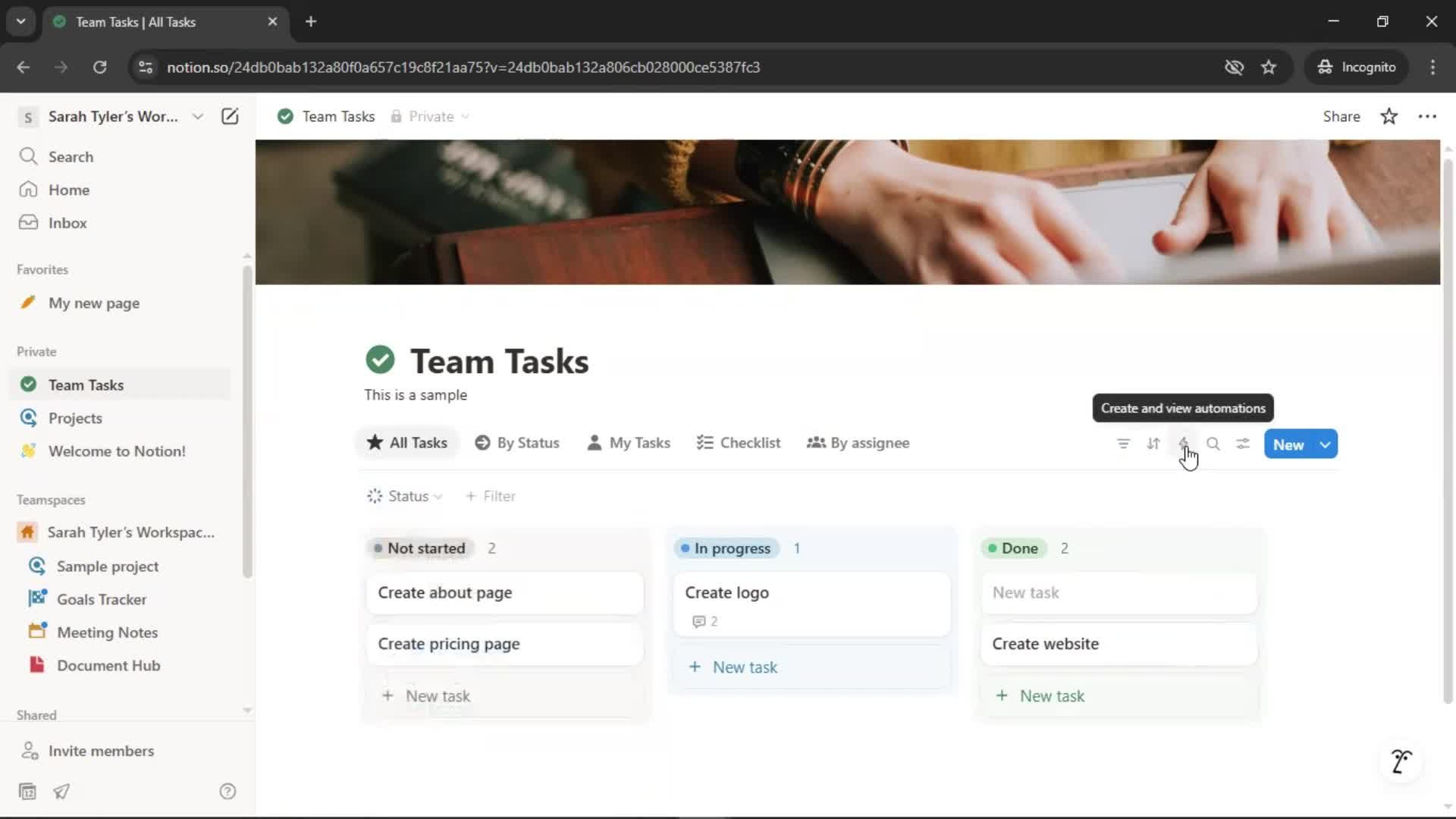Open the Private sharing dropdown
The width and height of the screenshot is (1456, 819).
pos(430,116)
